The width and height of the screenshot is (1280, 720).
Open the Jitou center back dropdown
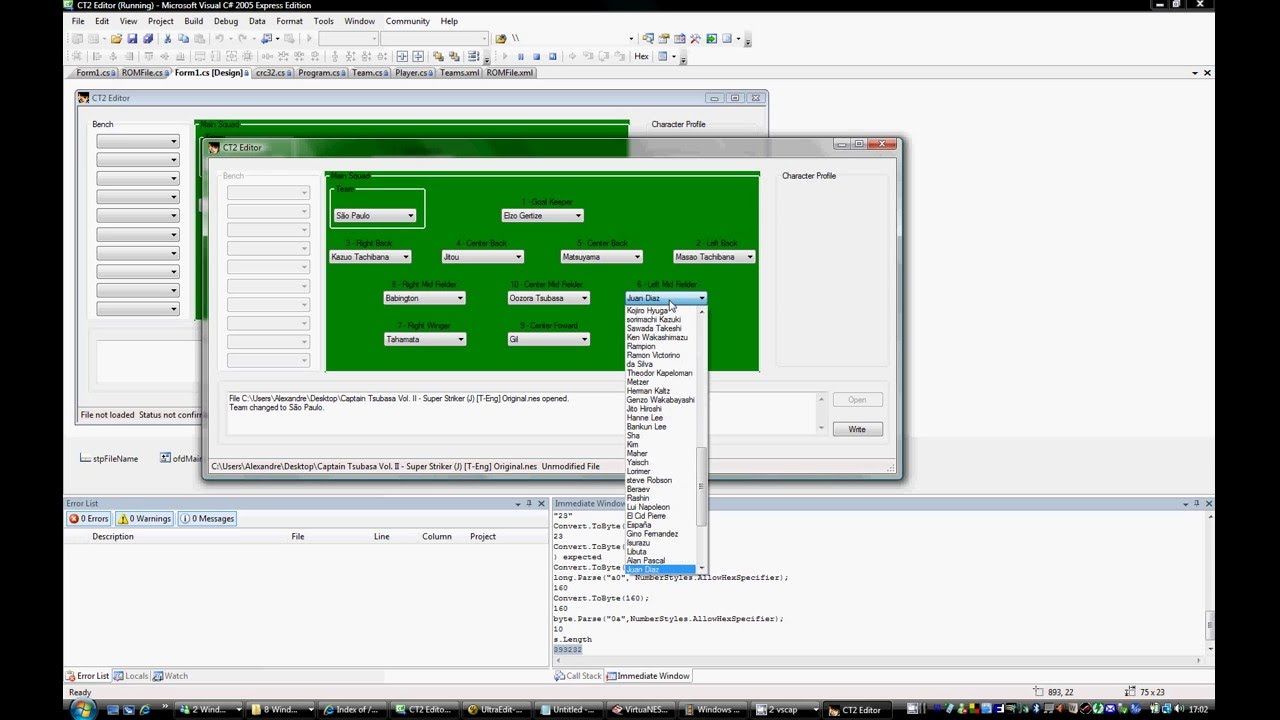483,257
